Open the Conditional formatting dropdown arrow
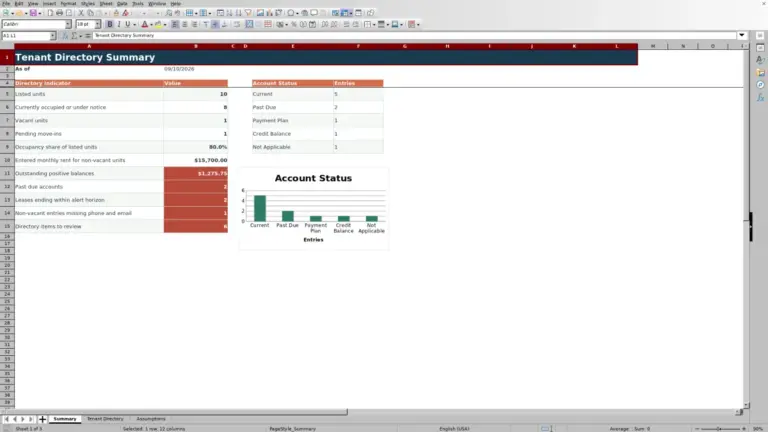 coord(418,24)
